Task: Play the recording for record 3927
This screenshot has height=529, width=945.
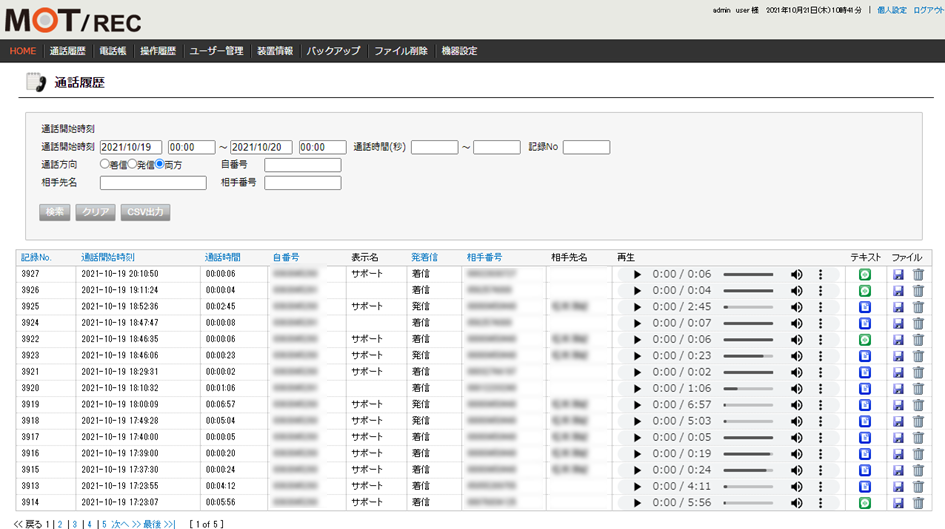Action: coord(637,274)
